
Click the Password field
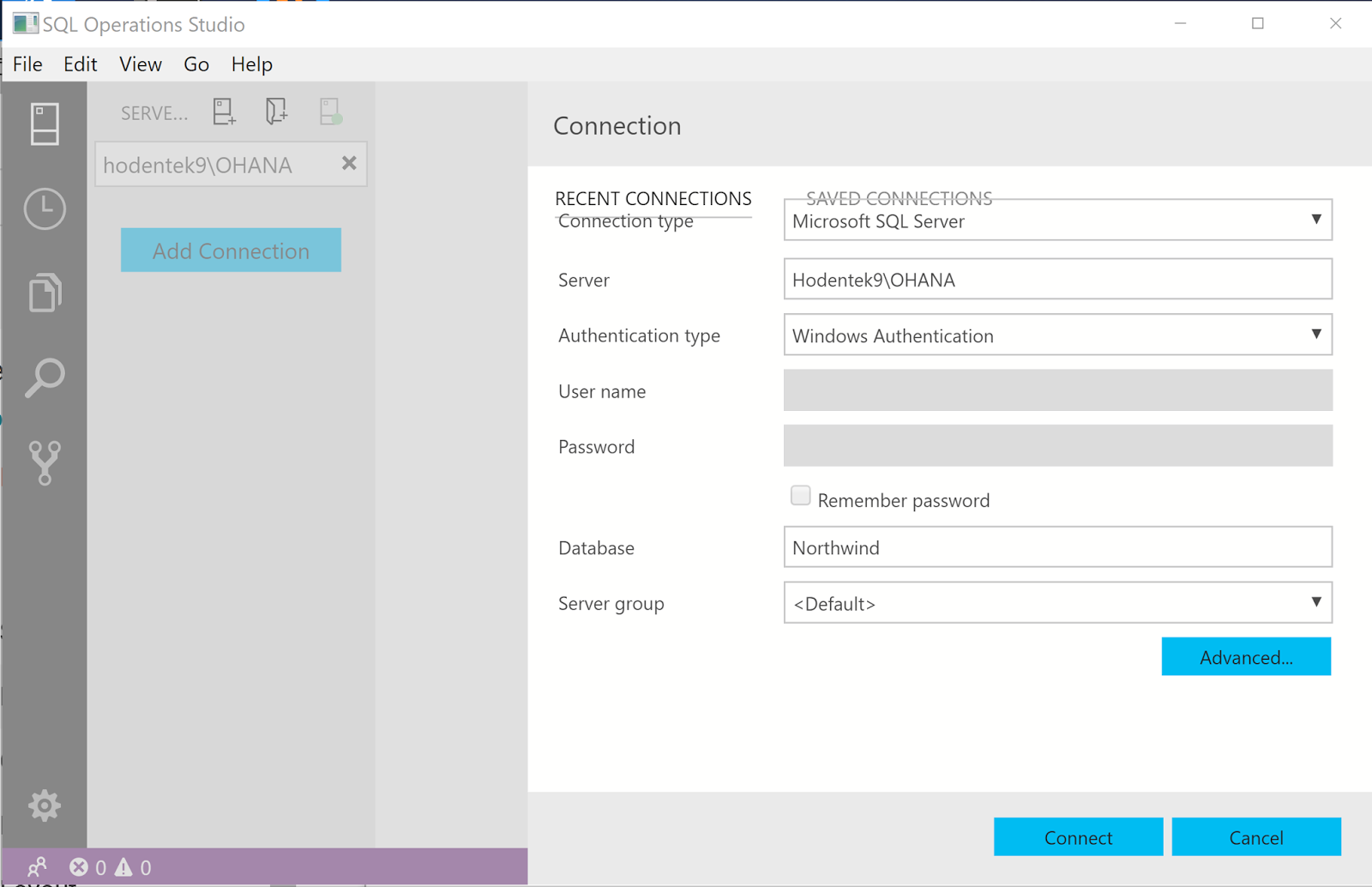point(1057,446)
